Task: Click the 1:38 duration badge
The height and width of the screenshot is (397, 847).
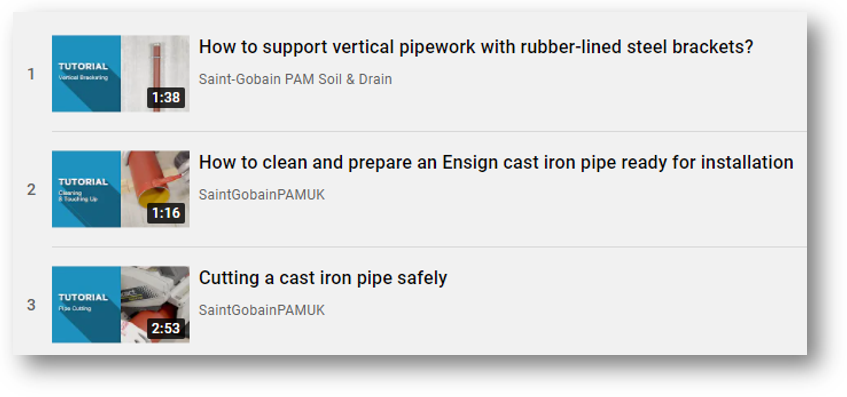Action: [166, 98]
